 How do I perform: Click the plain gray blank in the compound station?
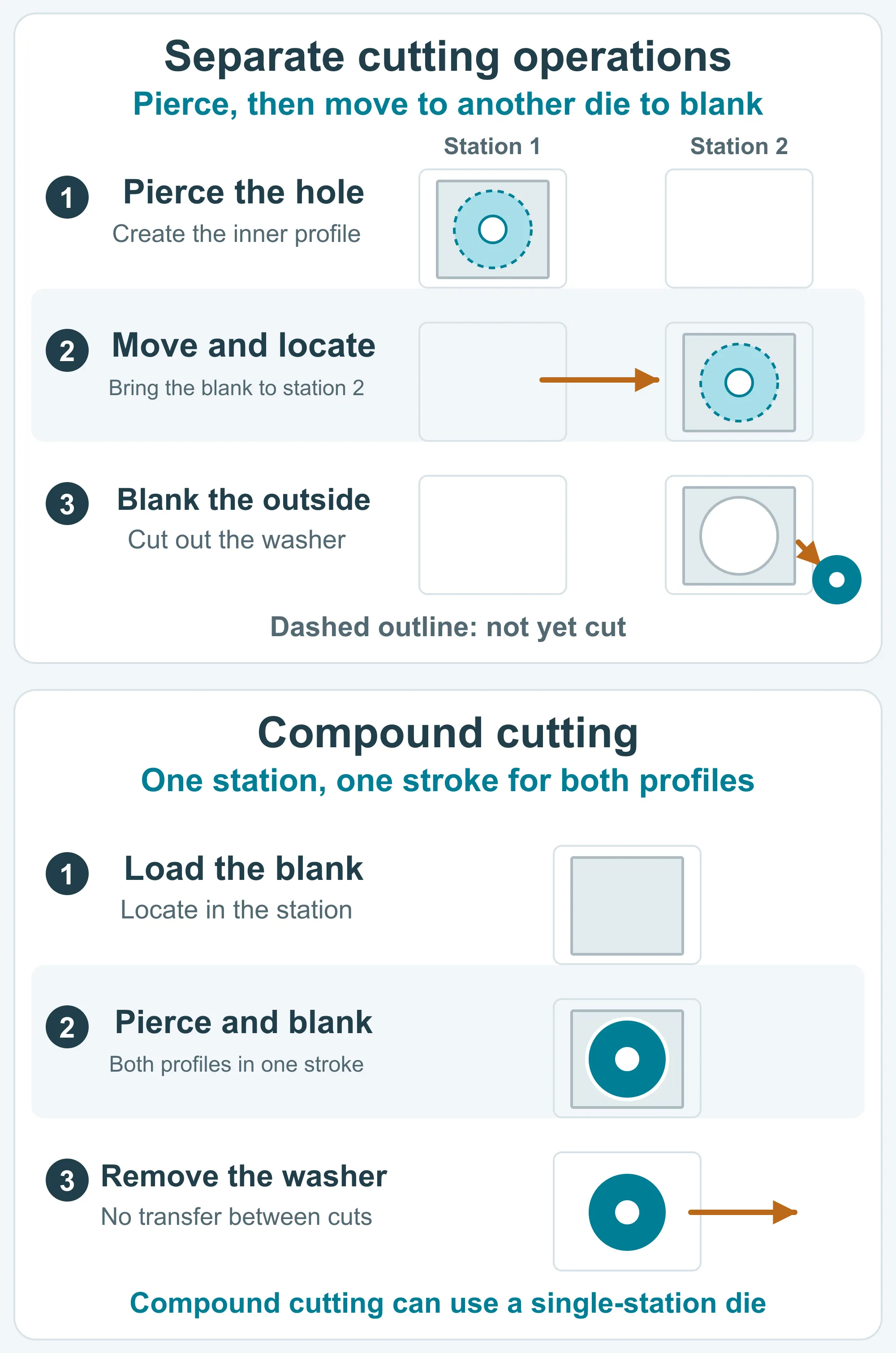pyautogui.click(x=627, y=905)
